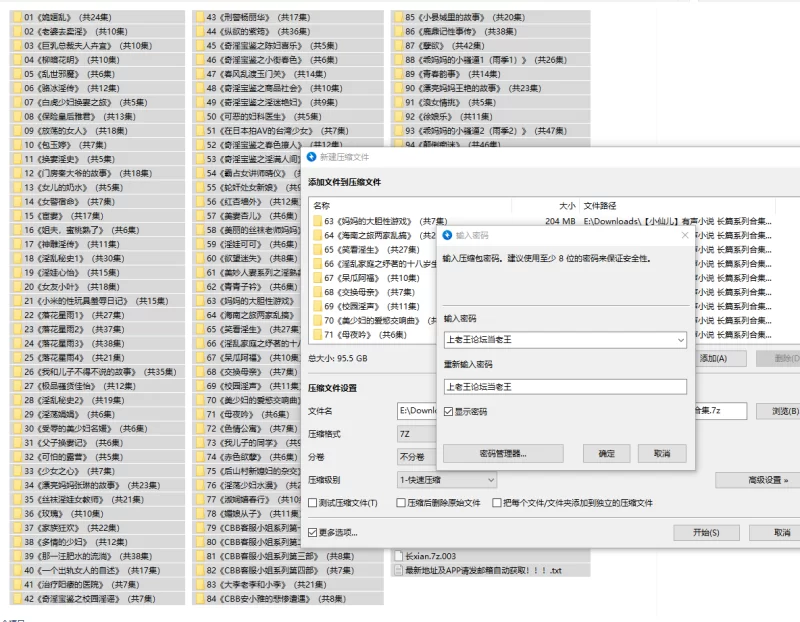The width and height of the screenshot is (800, 622).
Task: Select folder icon of 12《门房秦大爷的故事》
Action: point(17,173)
